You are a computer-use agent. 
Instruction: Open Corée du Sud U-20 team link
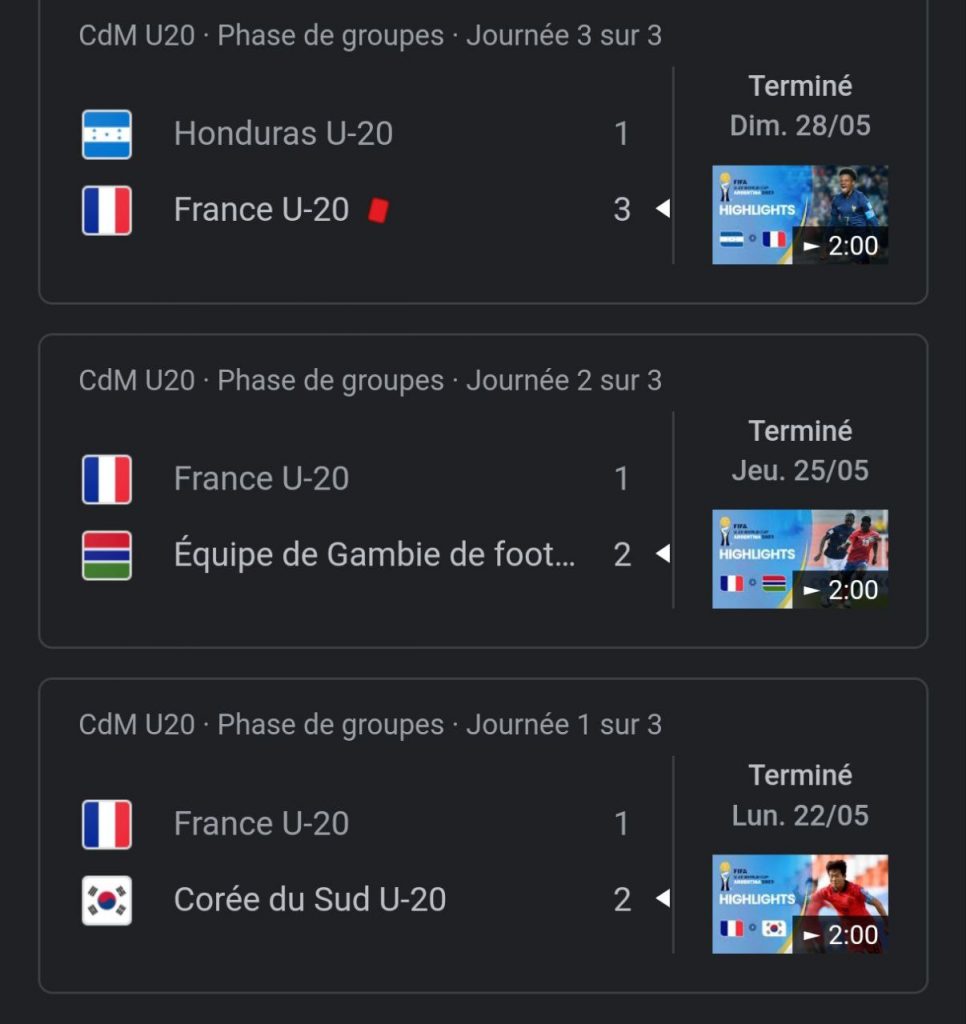click(x=310, y=899)
